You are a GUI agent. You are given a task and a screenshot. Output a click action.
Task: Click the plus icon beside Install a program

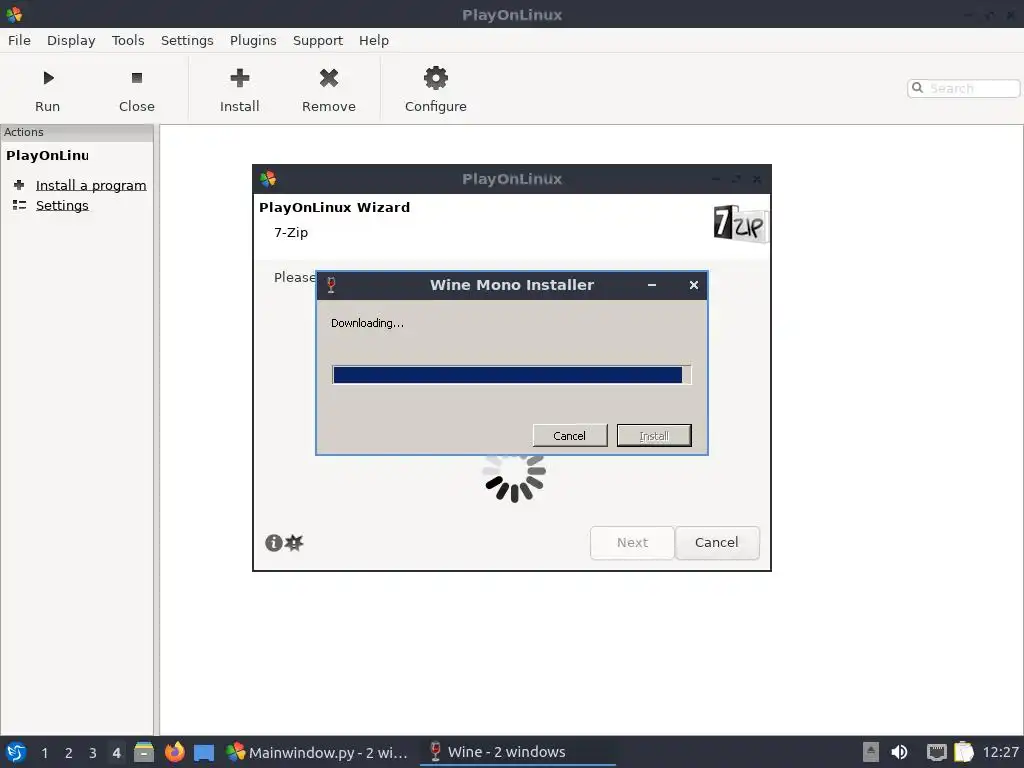(x=19, y=185)
